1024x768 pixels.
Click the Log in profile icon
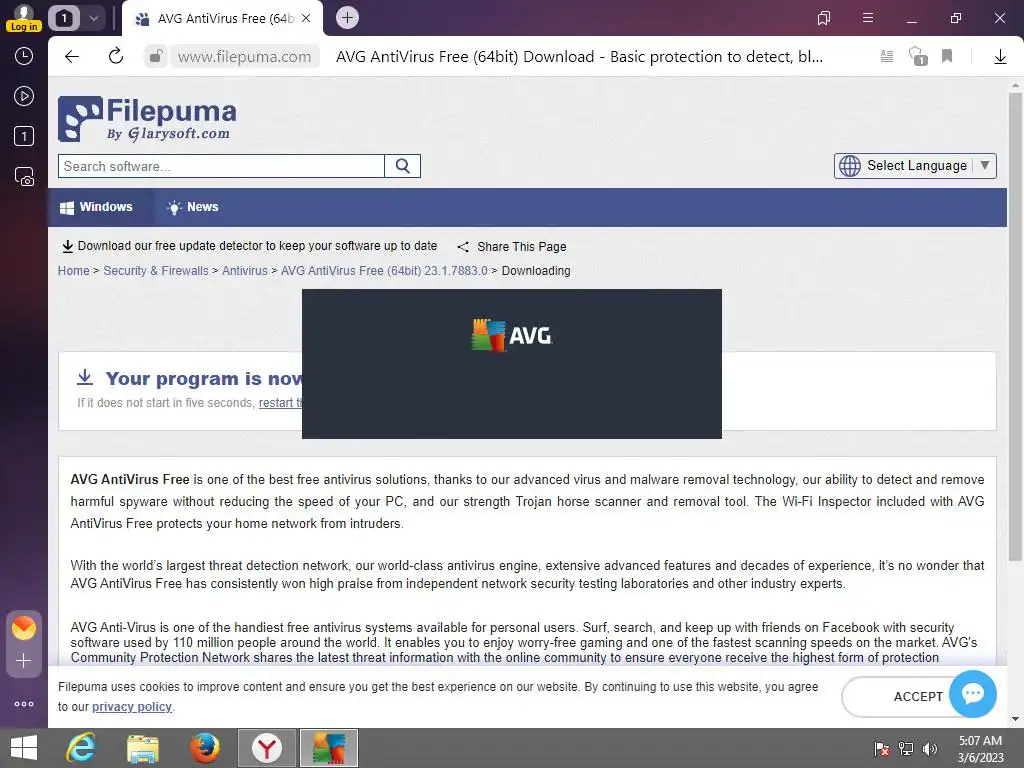coord(24,18)
